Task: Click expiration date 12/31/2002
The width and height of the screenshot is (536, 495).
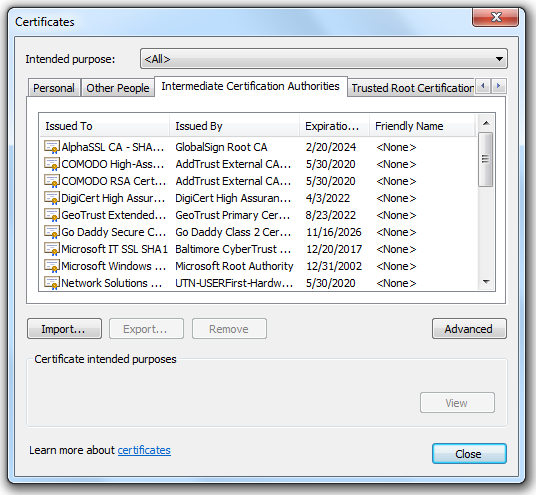Action: coord(334,266)
